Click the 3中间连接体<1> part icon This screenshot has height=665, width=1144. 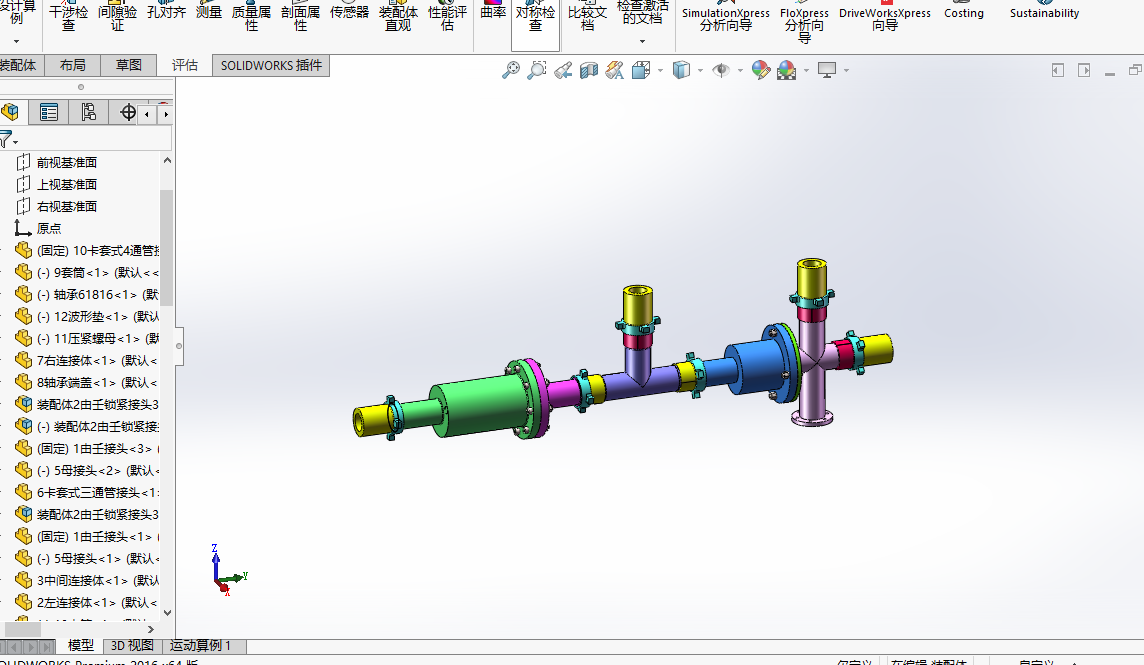pyautogui.click(x=23, y=580)
